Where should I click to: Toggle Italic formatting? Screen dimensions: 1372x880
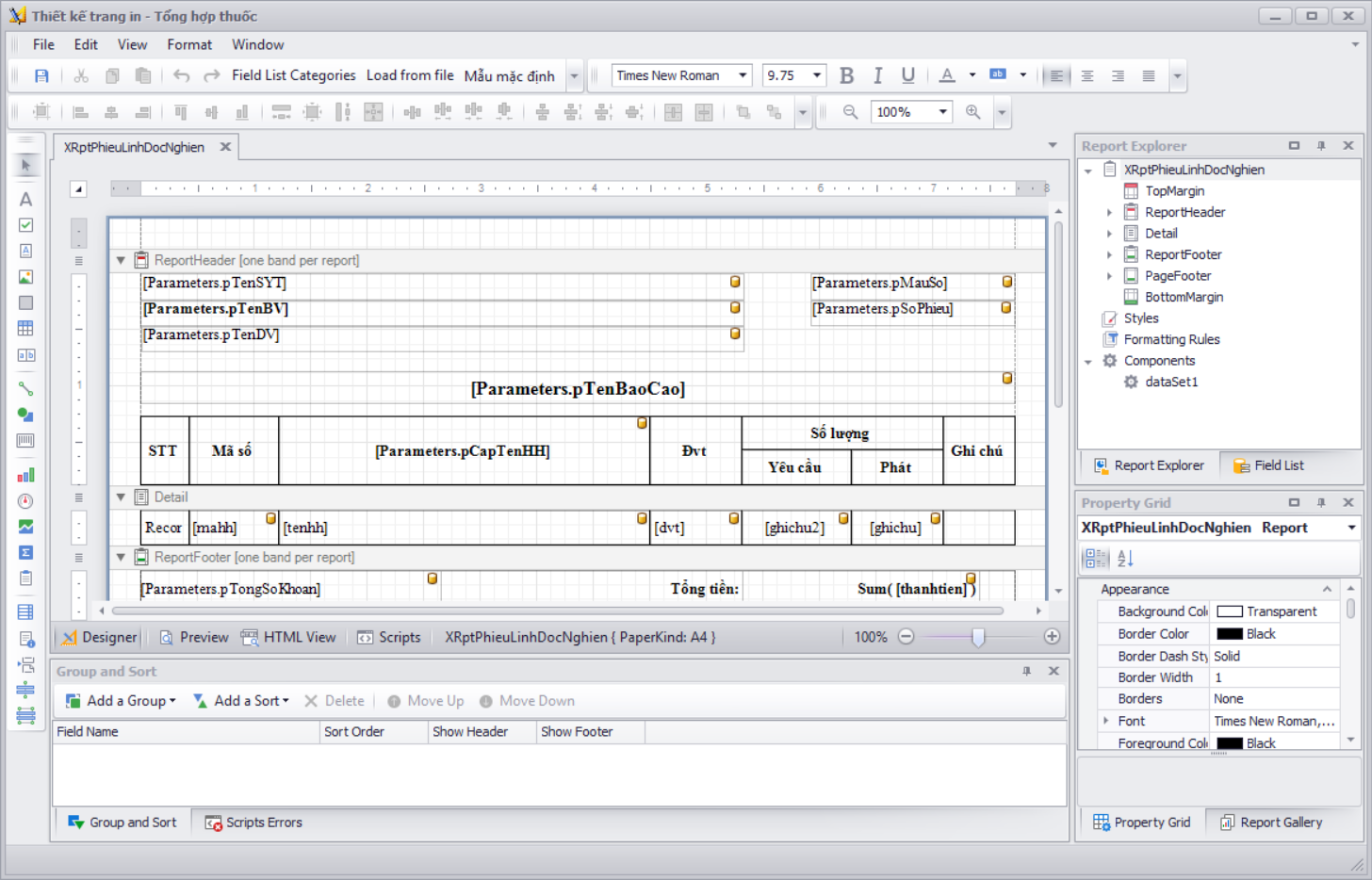[x=877, y=75]
